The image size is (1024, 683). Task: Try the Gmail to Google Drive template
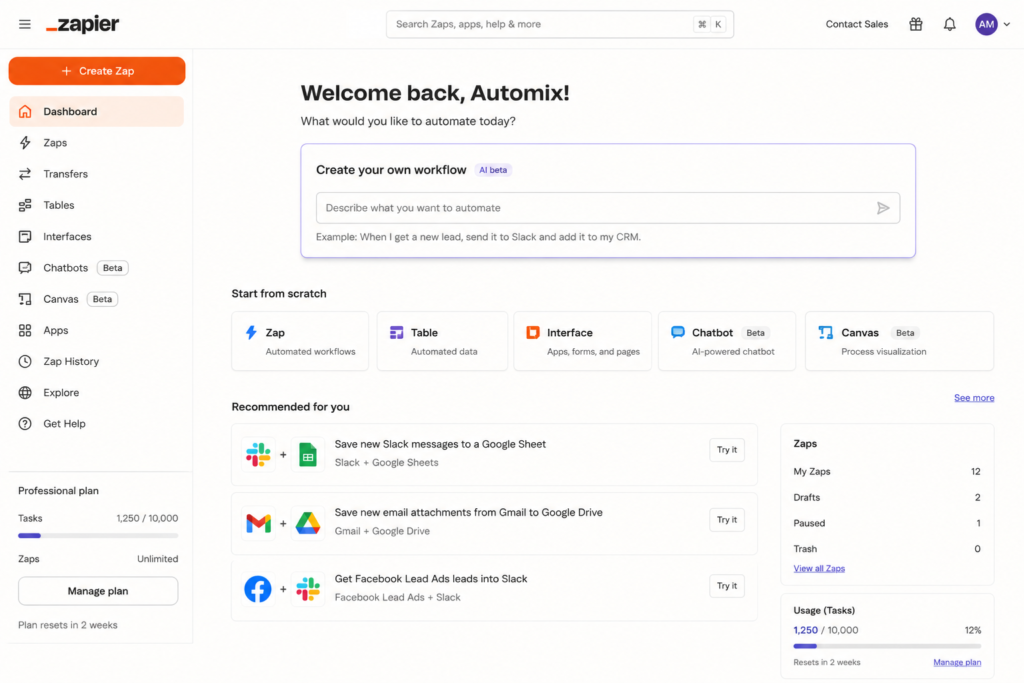(727, 520)
